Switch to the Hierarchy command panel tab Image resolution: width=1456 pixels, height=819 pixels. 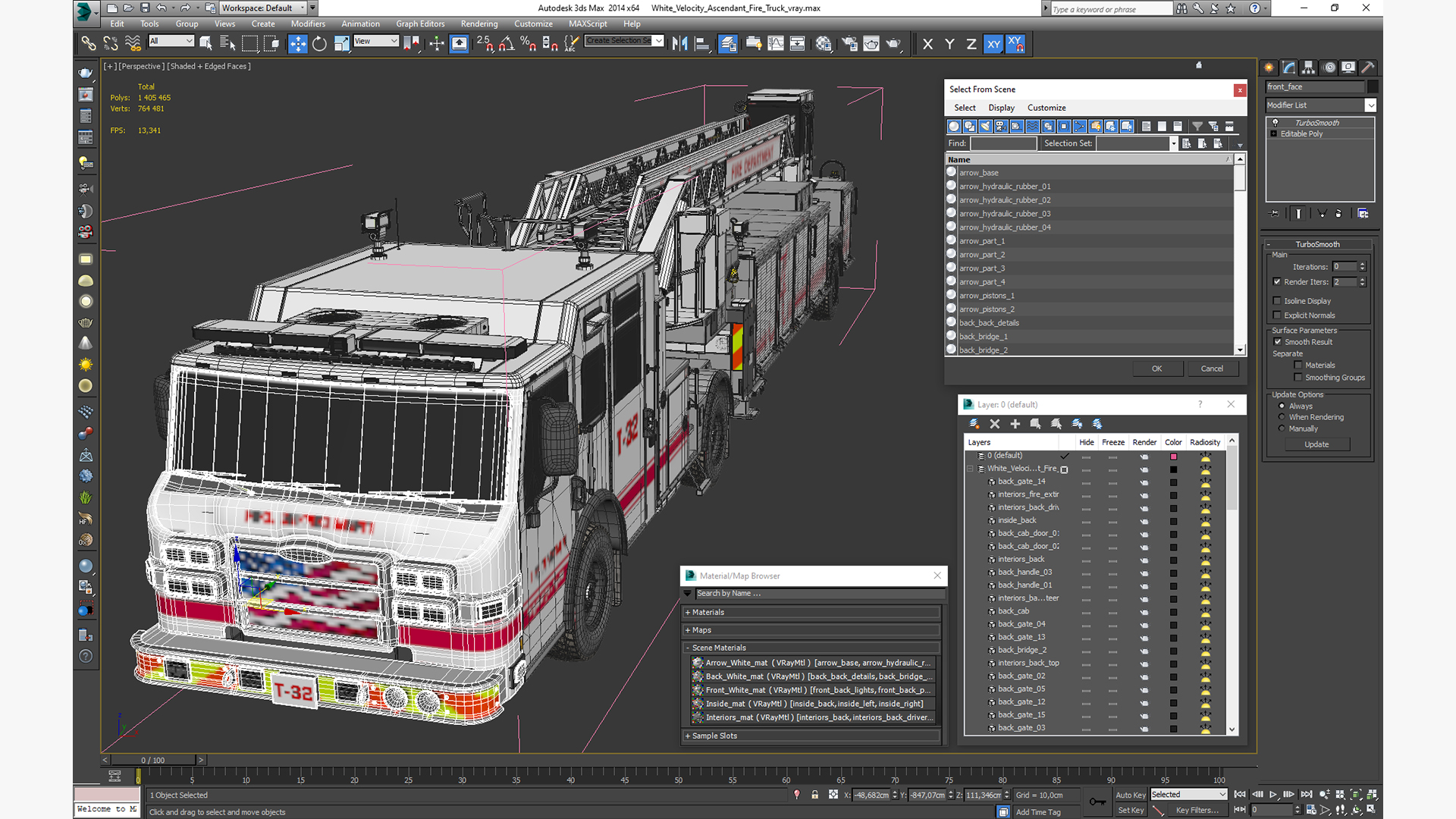[1308, 67]
